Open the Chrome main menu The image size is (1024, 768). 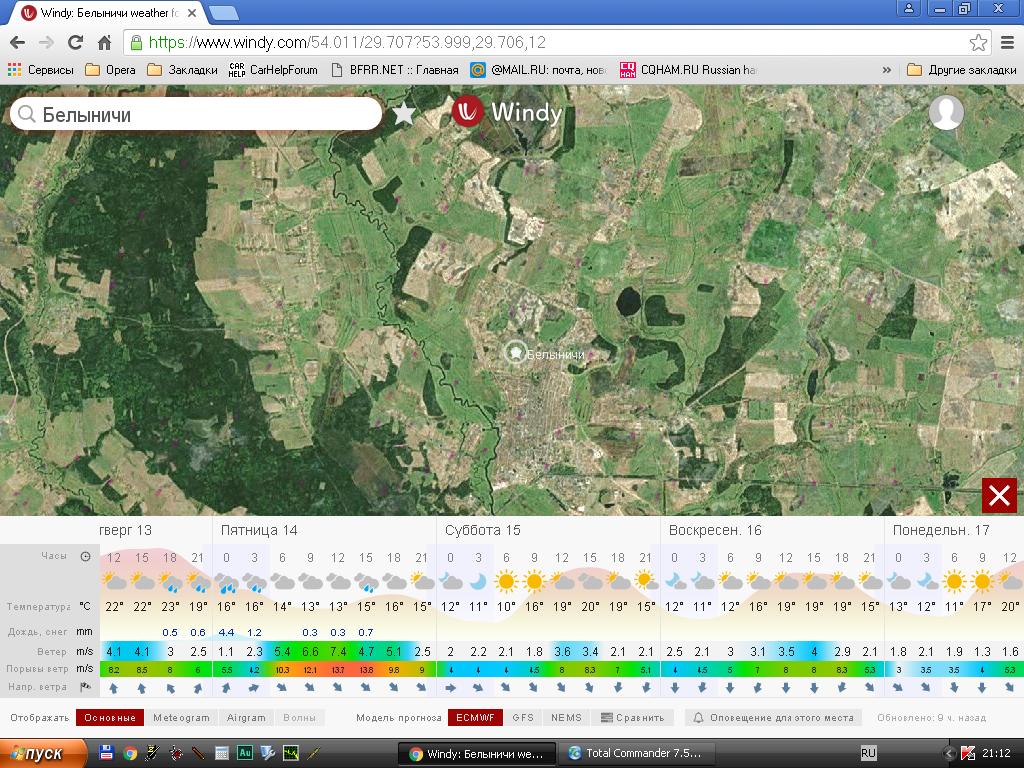(1007, 43)
